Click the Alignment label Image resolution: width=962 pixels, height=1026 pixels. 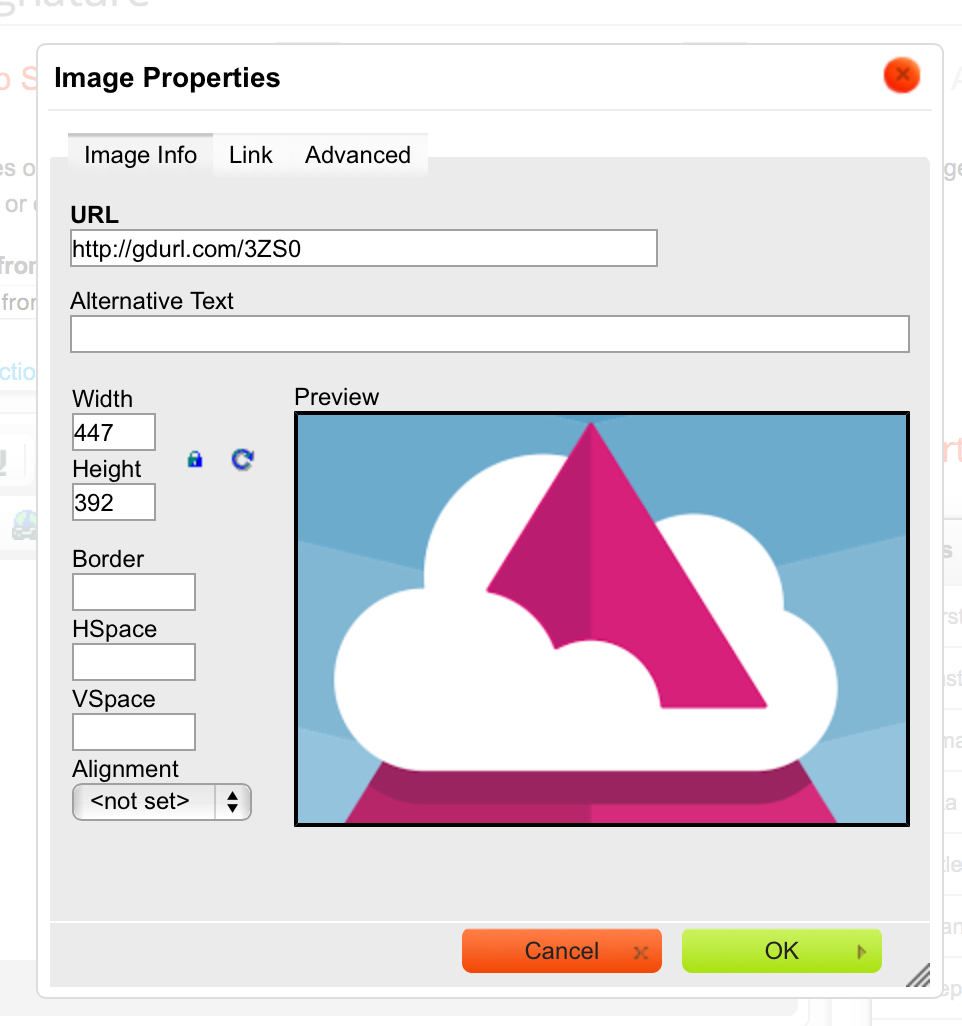[126, 769]
